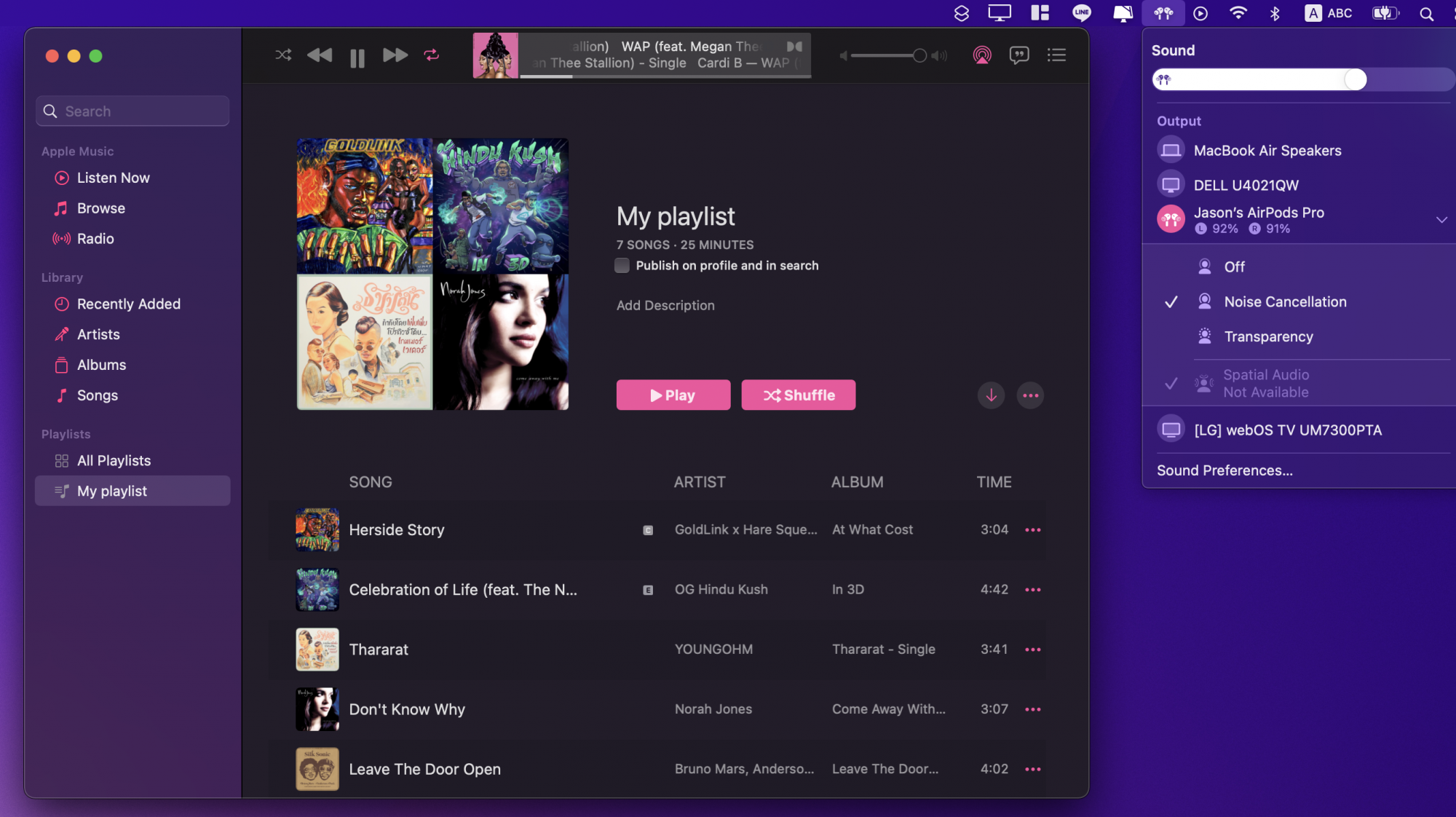Open more options for Herside Story
Image resolution: width=1456 pixels, height=817 pixels.
click(x=1032, y=530)
